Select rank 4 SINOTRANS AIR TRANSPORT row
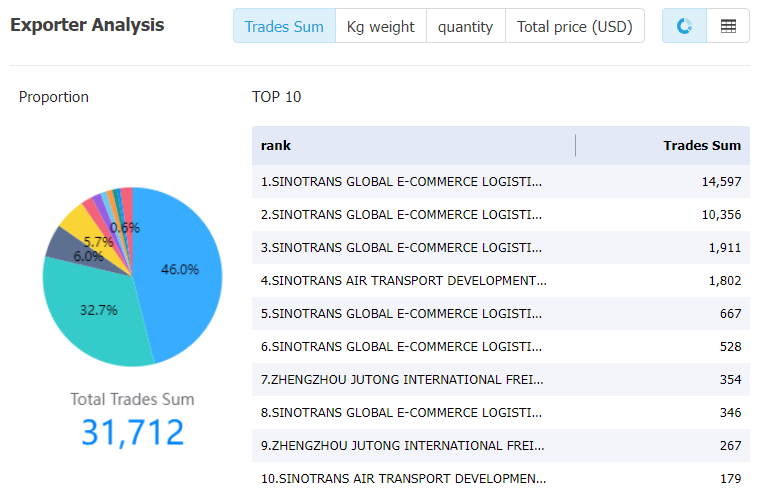761x499 pixels. coord(501,281)
